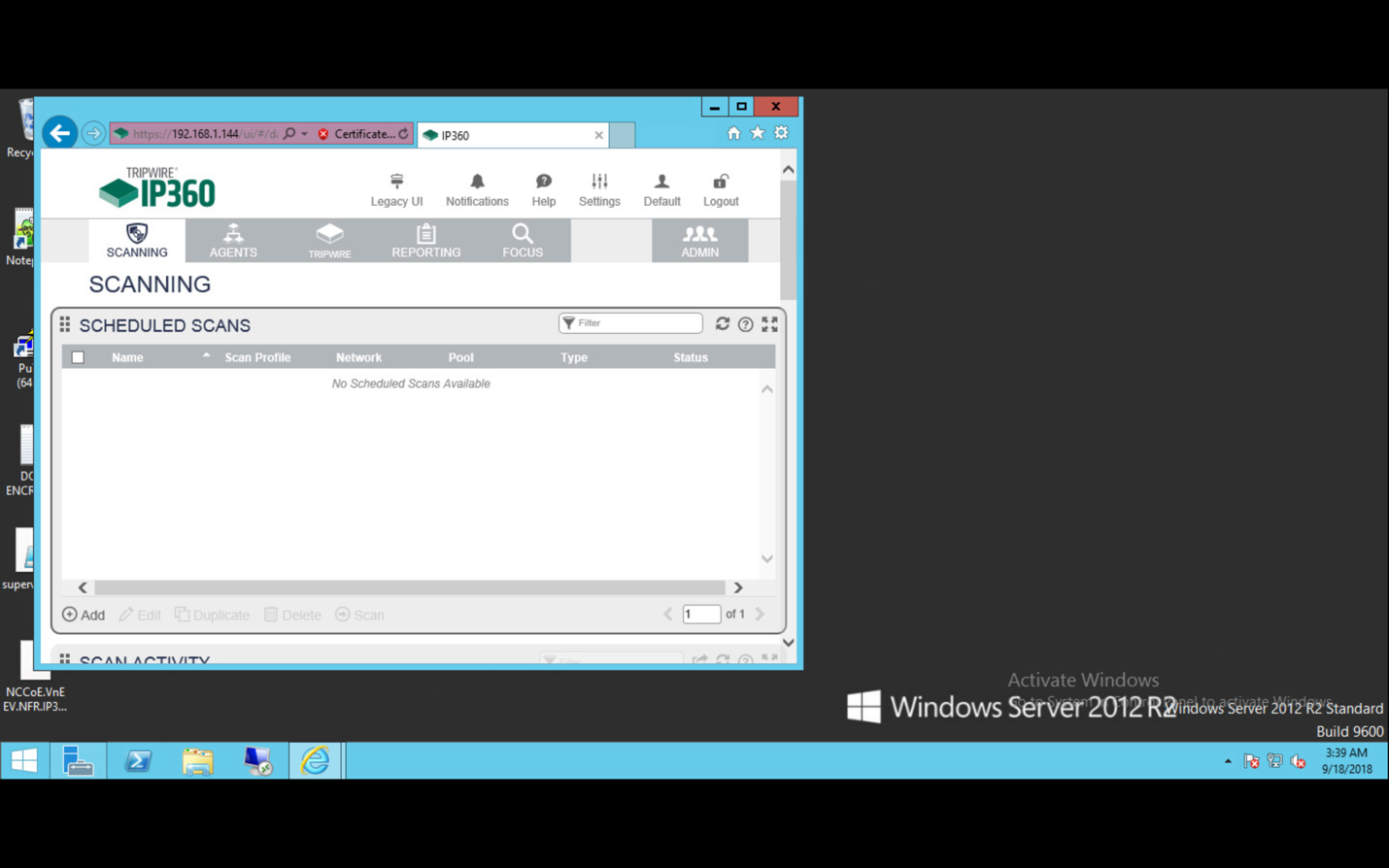Viewport: 1389px width, 868px height.
Task: Click the Internet Explorer taskbar icon
Action: 316,760
